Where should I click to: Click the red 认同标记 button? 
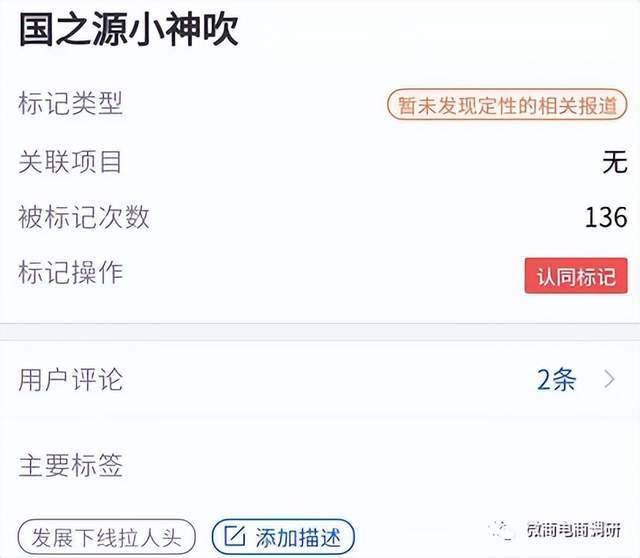tap(576, 276)
